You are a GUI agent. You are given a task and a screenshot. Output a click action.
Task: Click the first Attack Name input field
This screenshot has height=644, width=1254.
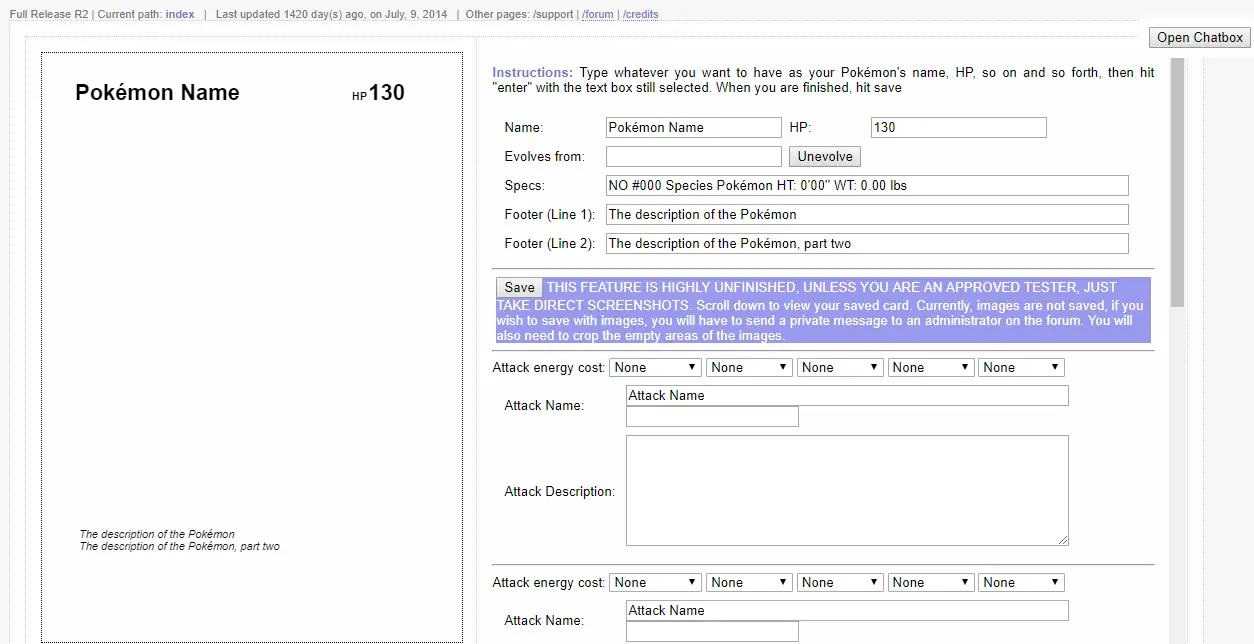(x=846, y=396)
